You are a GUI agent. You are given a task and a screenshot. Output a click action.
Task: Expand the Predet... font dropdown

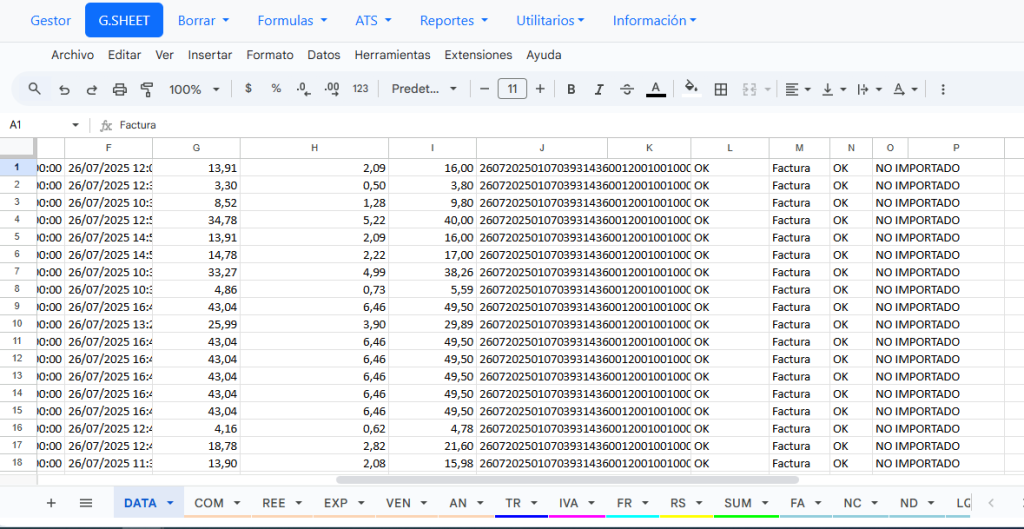pos(424,89)
